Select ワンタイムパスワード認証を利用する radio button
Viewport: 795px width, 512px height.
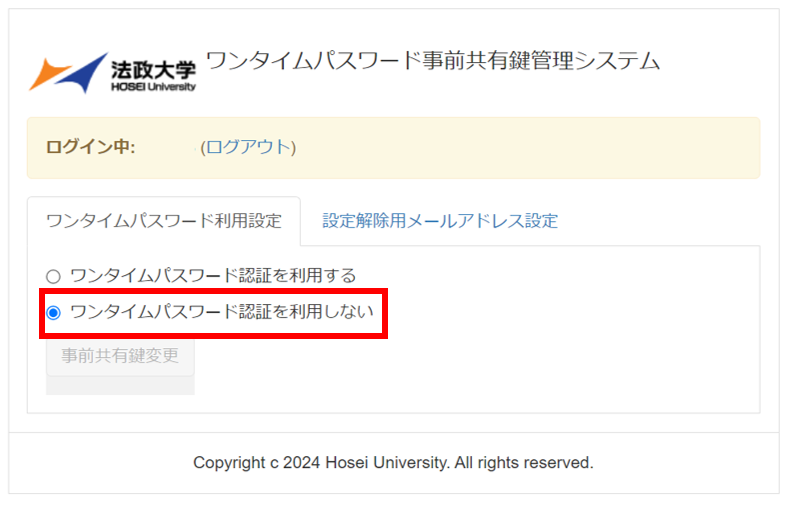point(53,276)
